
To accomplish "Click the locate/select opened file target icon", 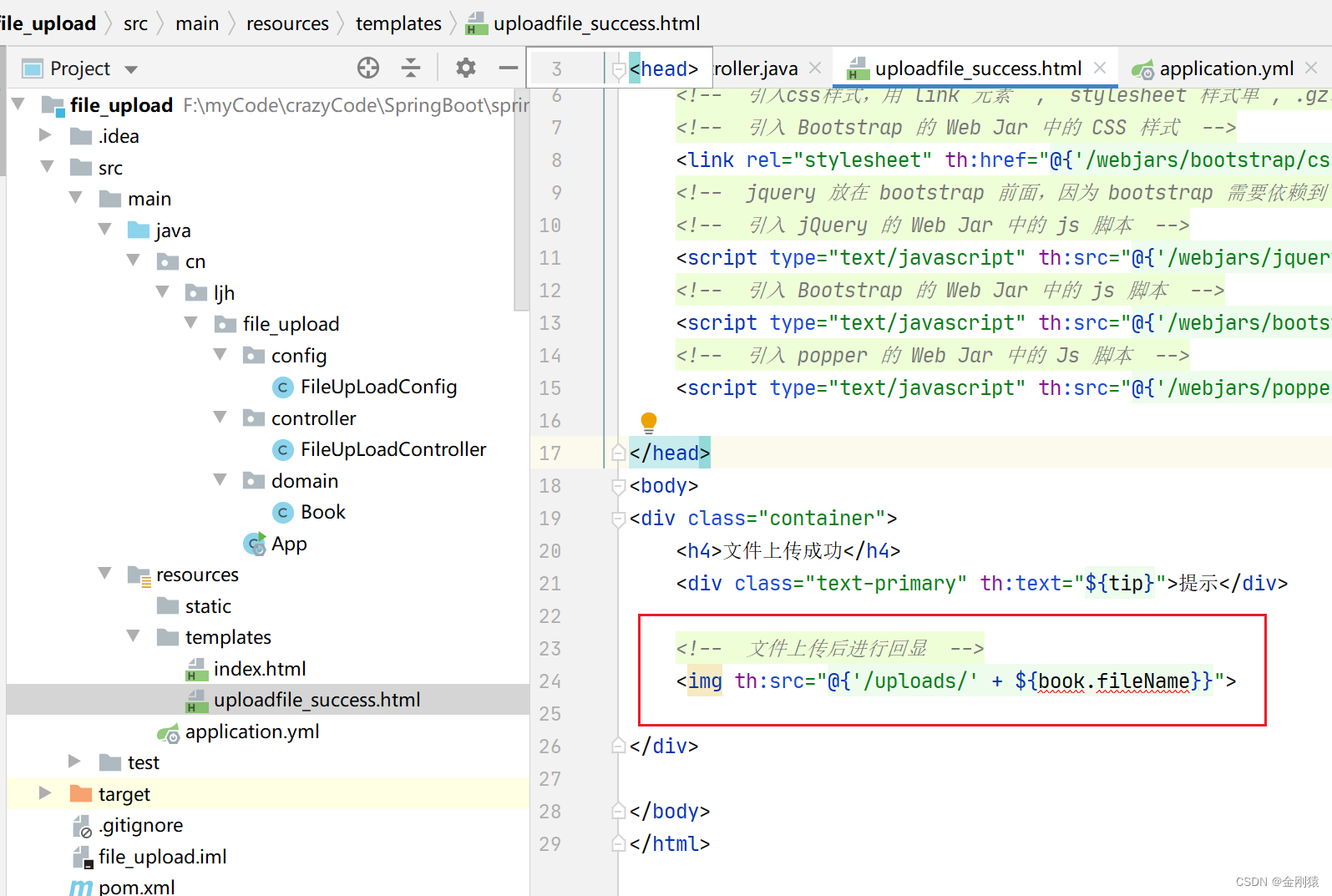I will click(x=368, y=68).
